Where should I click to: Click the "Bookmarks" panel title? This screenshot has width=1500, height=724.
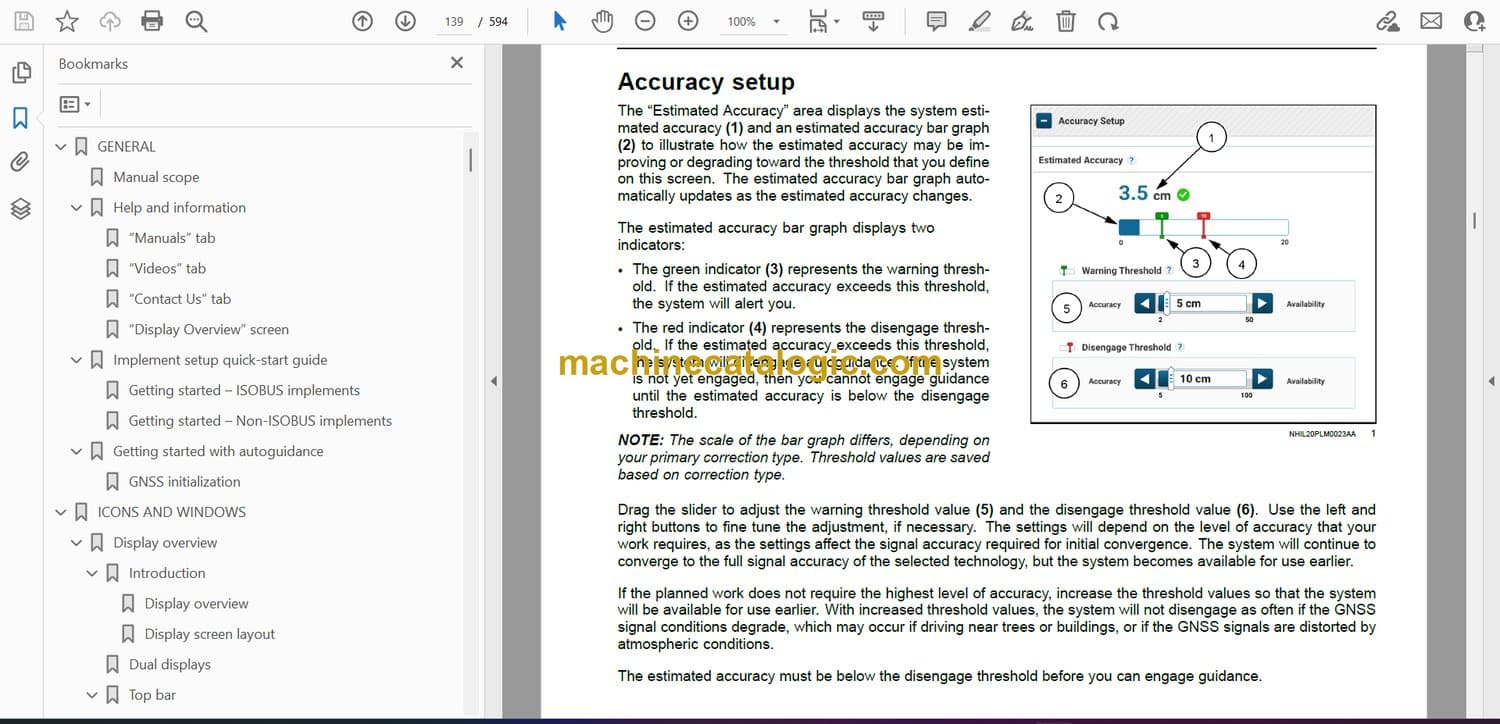[x=93, y=64]
